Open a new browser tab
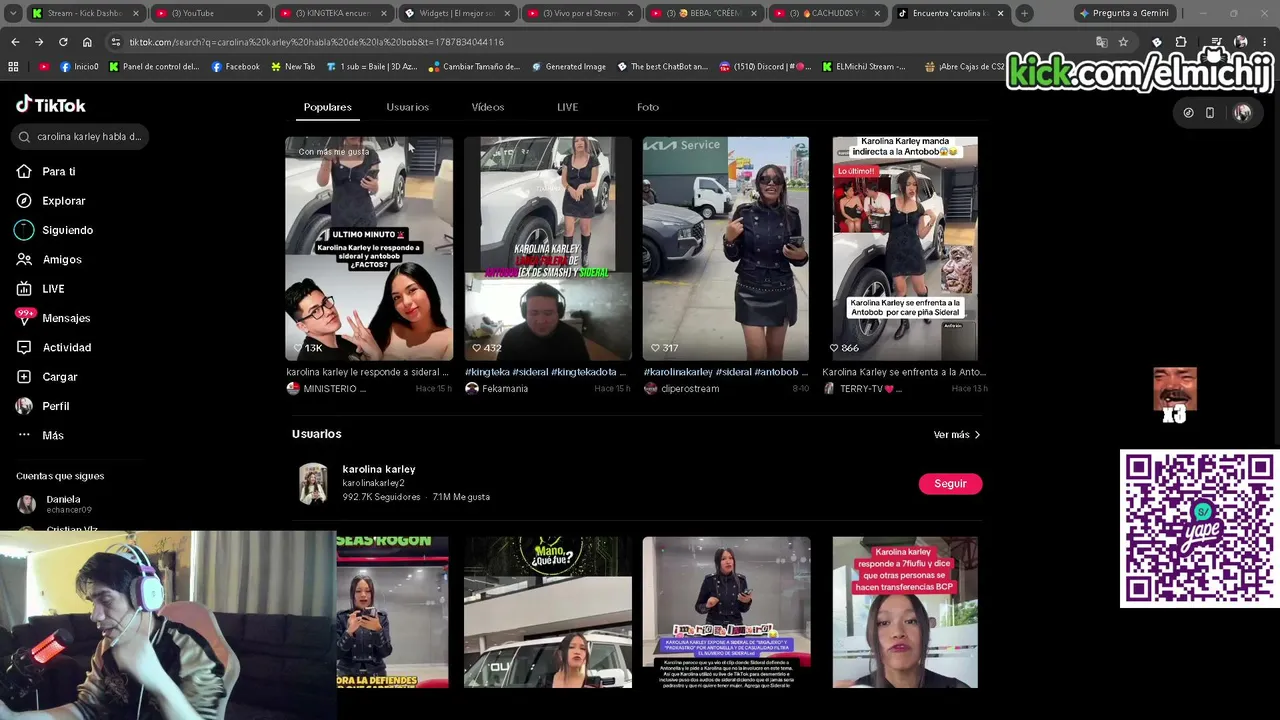 click(1024, 13)
